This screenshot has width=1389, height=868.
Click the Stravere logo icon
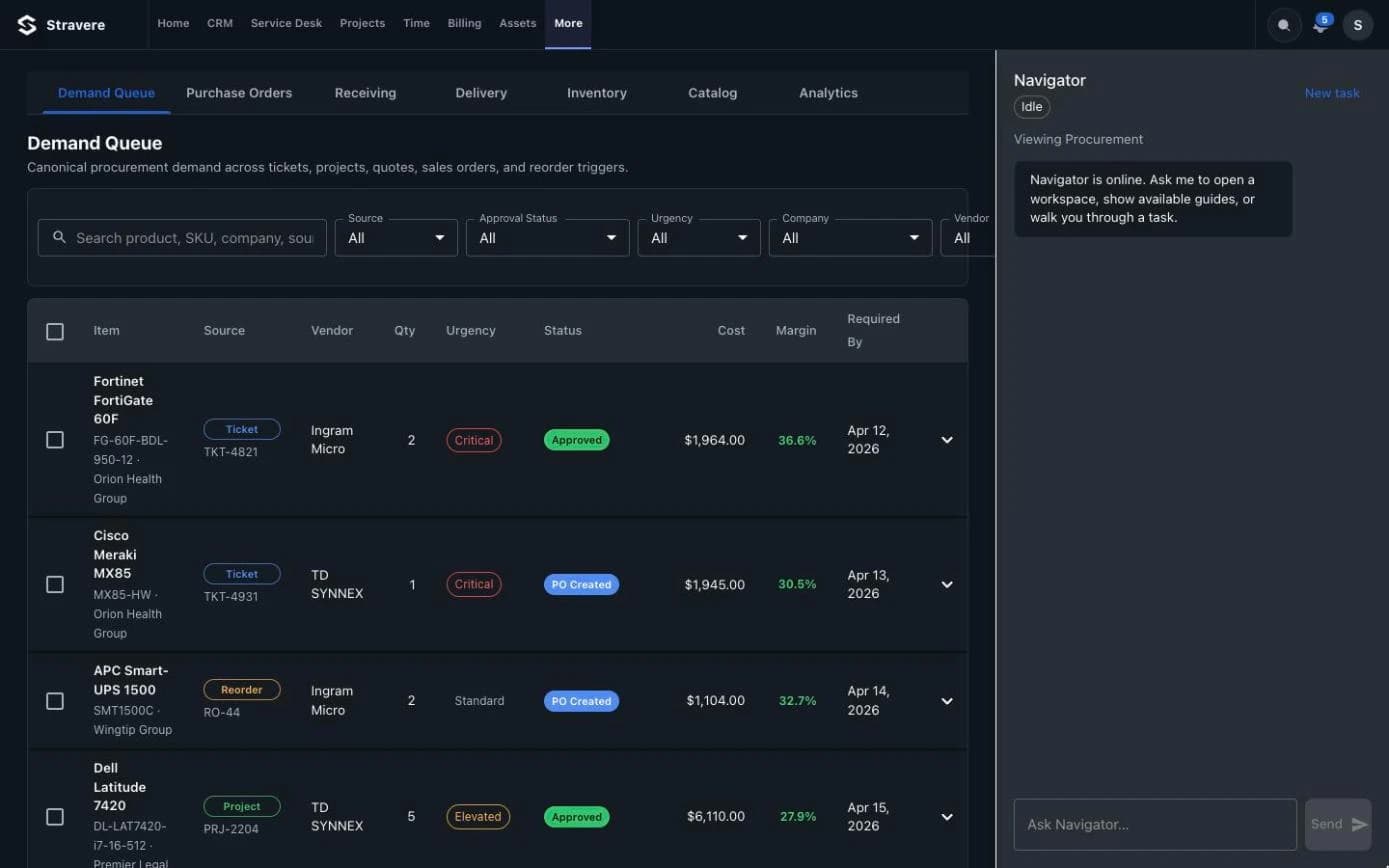27,25
